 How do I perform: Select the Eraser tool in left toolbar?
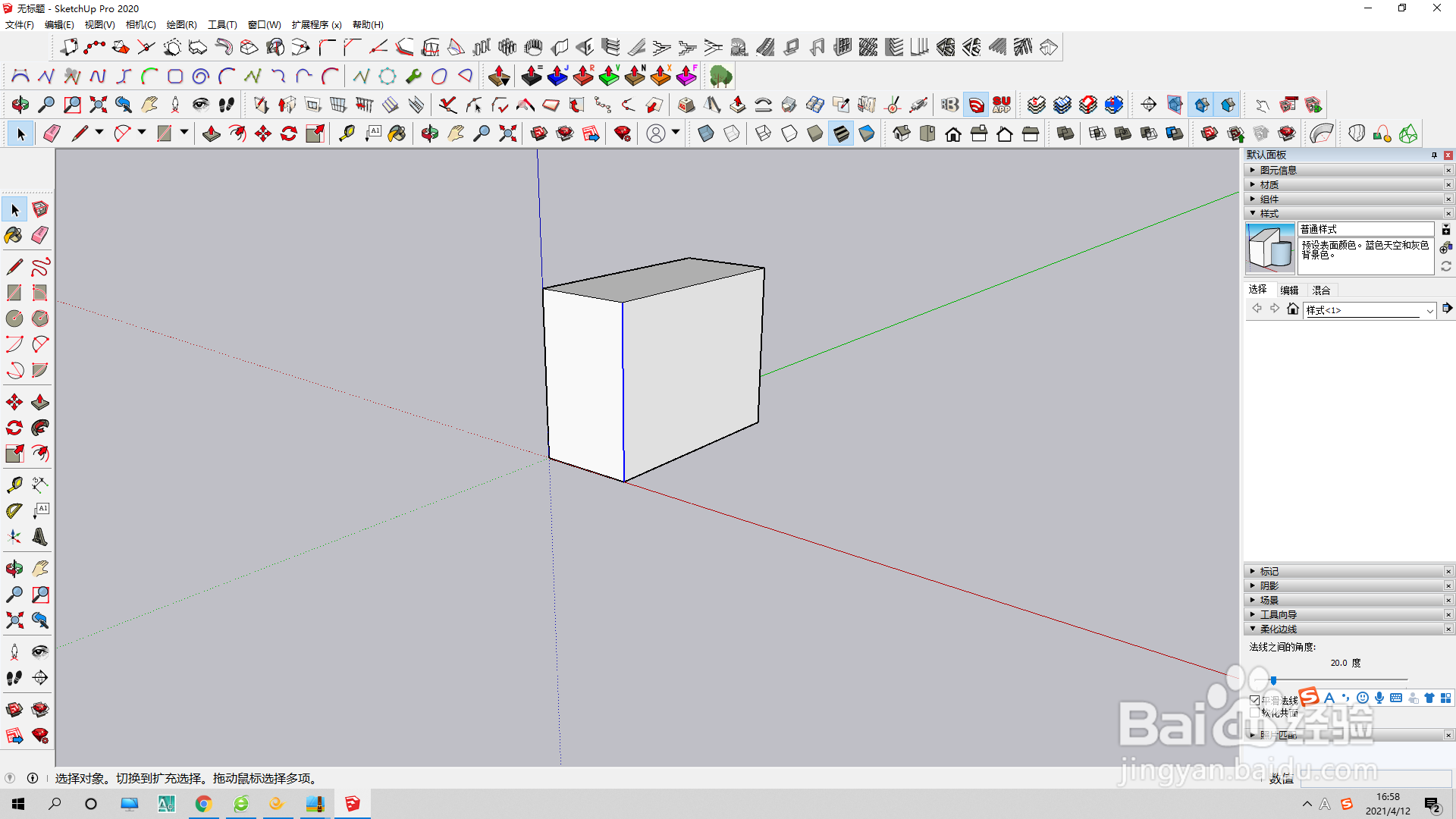[40, 235]
